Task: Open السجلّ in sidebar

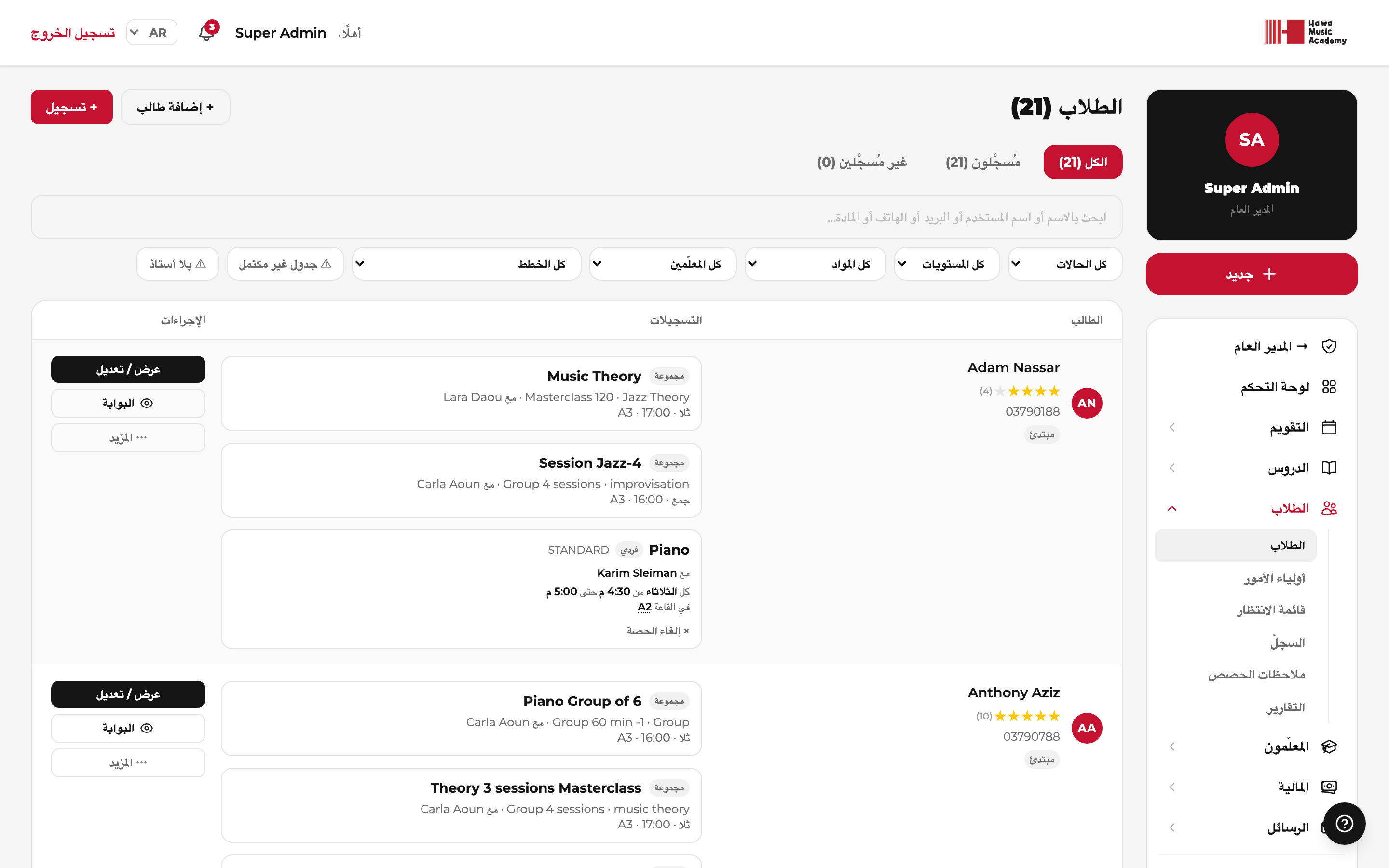Action: tap(1287, 642)
